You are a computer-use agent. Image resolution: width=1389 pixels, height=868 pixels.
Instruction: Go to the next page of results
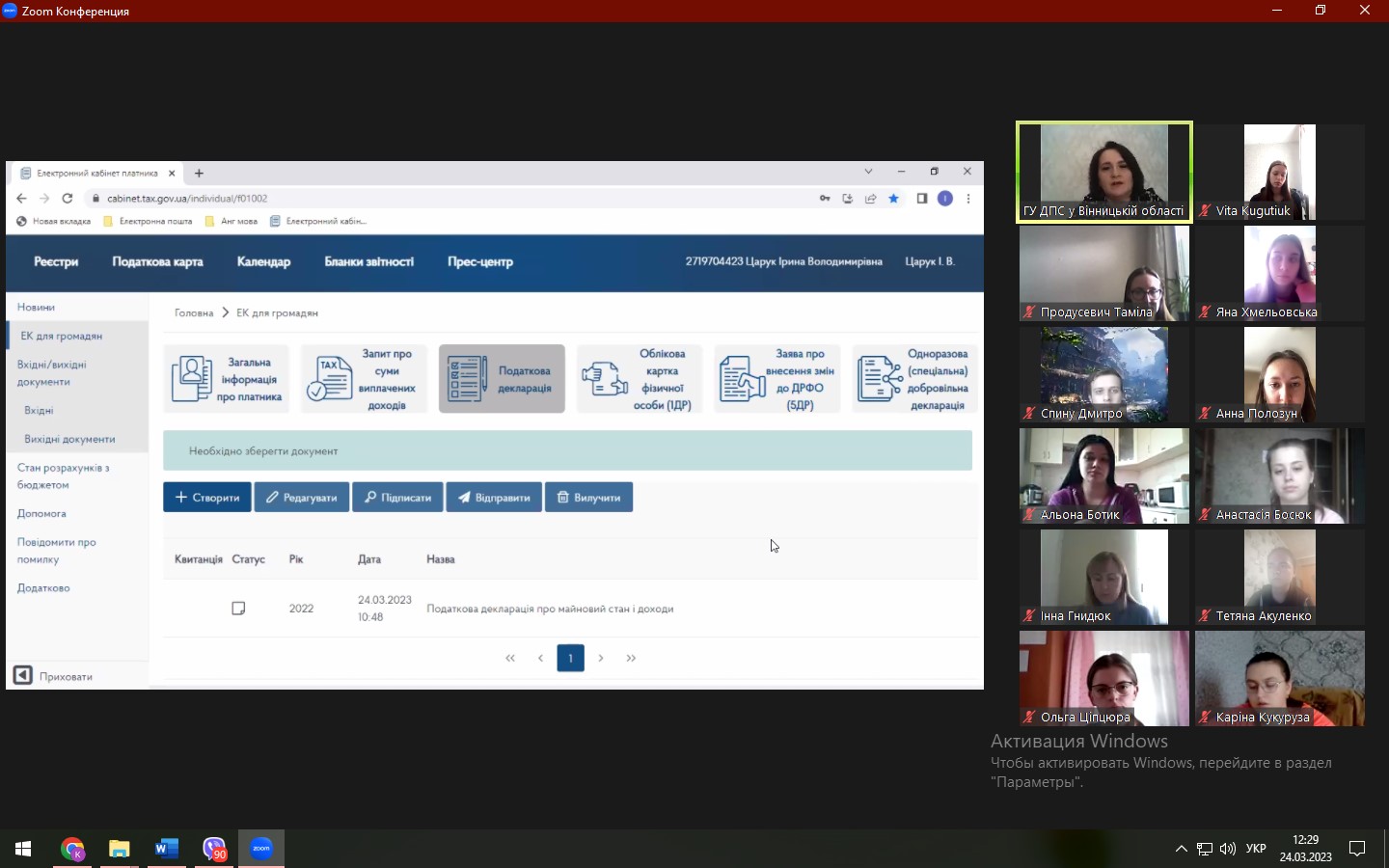(601, 658)
